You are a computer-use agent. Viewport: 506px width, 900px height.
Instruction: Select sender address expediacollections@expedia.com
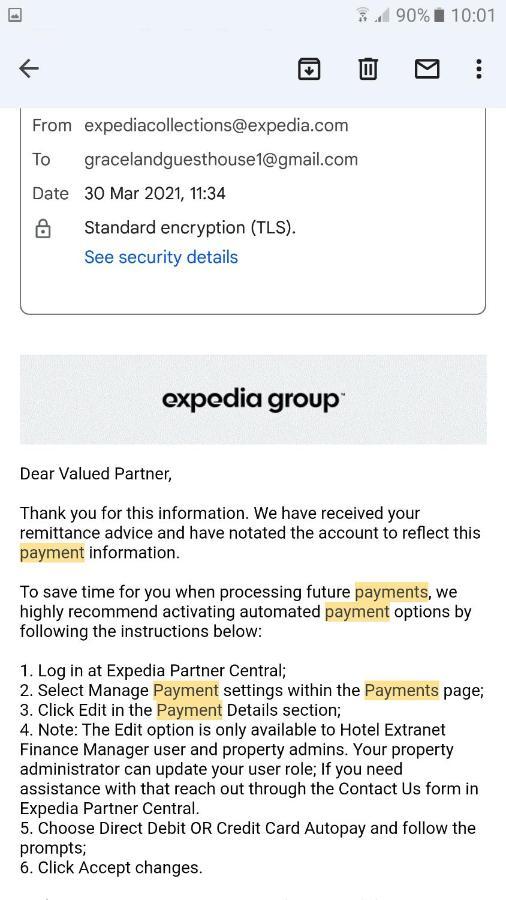pos(216,125)
